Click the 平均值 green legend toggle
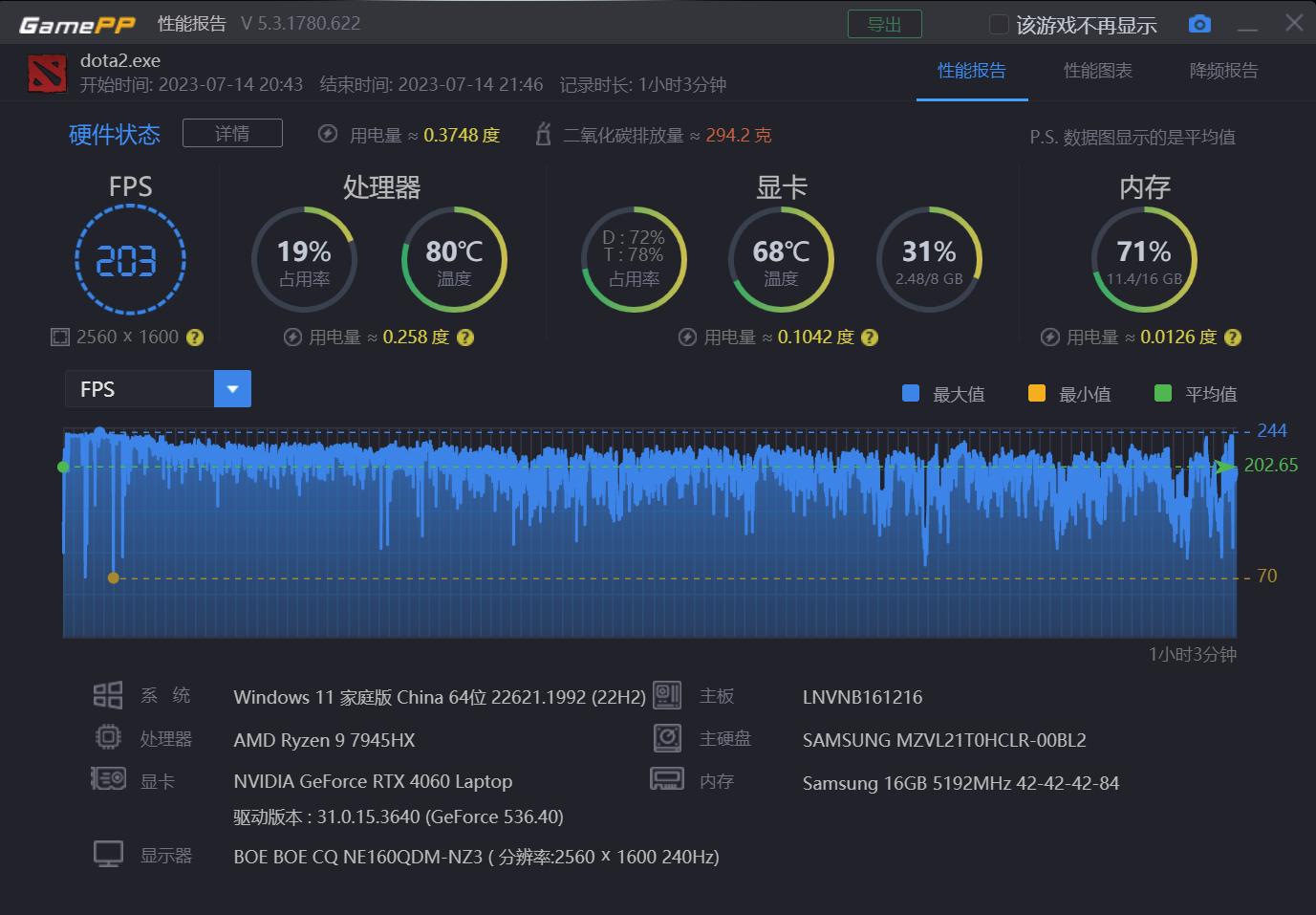 pos(1162,393)
